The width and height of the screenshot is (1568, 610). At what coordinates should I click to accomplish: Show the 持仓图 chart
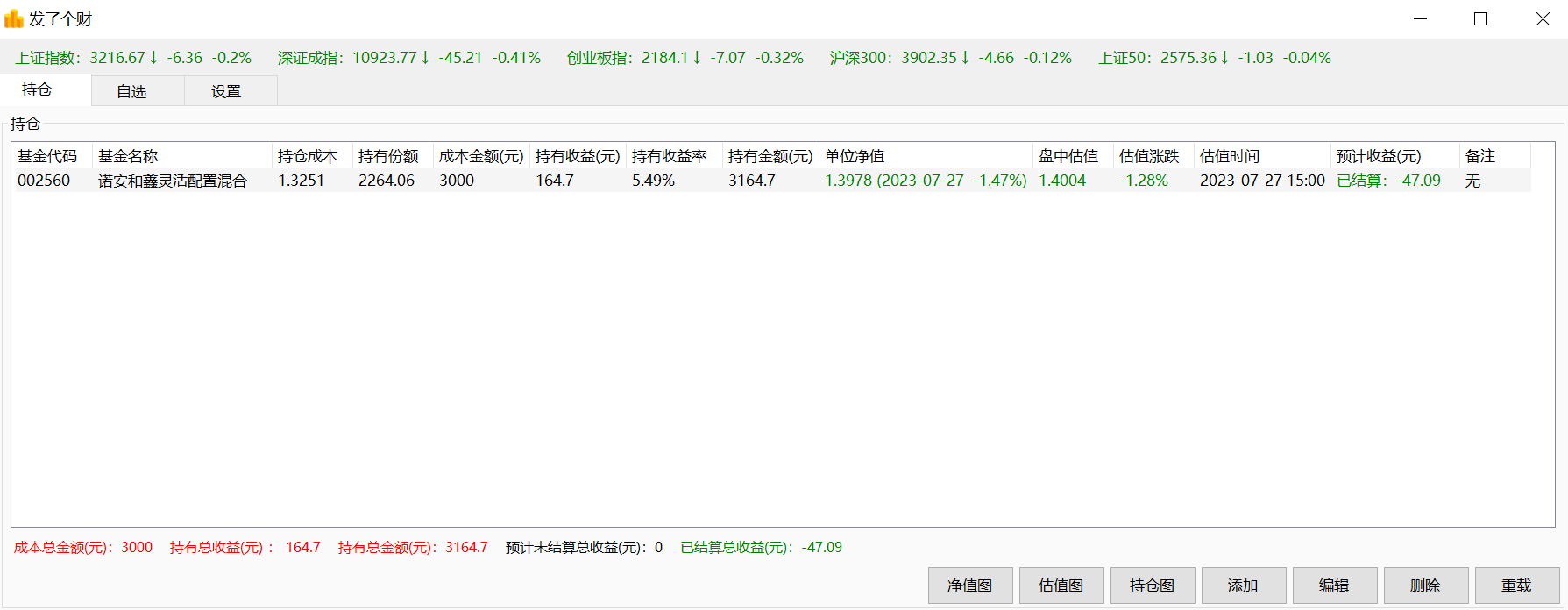pyautogui.click(x=1153, y=585)
